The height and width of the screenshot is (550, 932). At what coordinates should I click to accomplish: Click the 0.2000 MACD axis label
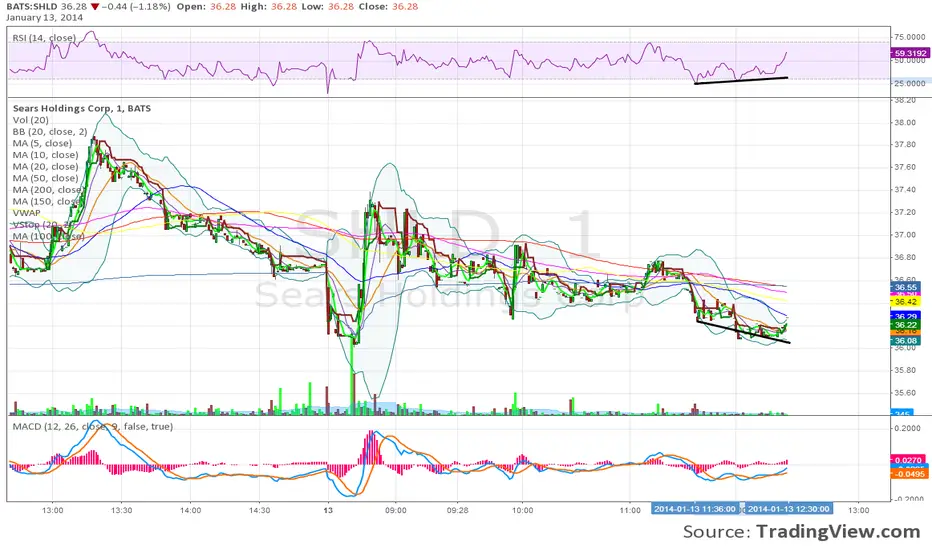909,428
